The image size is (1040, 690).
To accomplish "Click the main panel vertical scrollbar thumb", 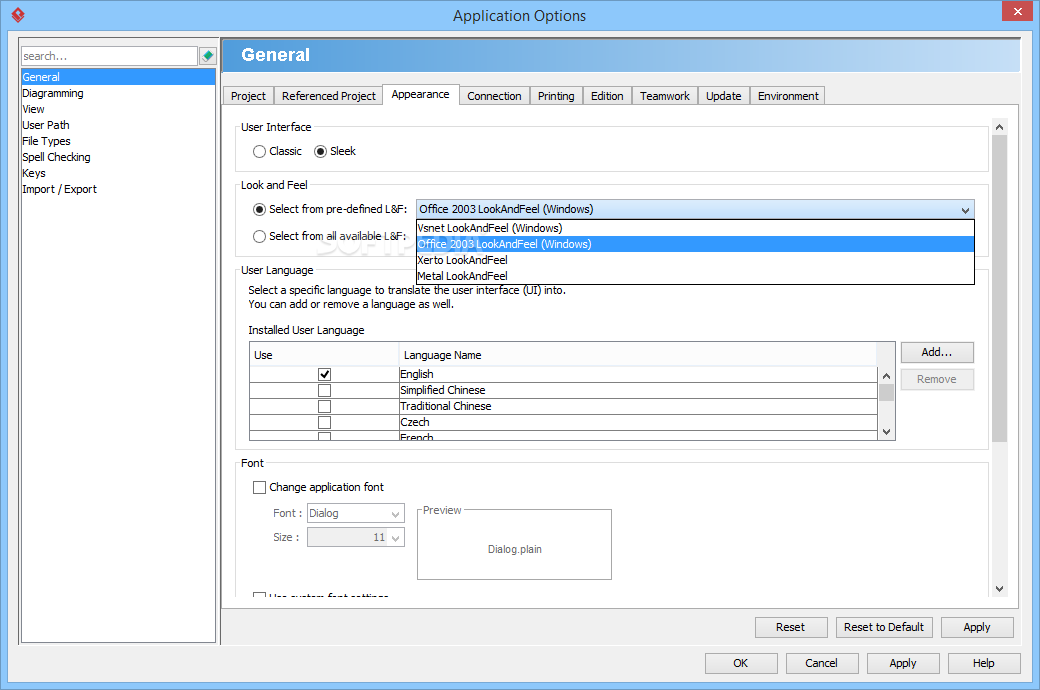I will (x=1000, y=289).
